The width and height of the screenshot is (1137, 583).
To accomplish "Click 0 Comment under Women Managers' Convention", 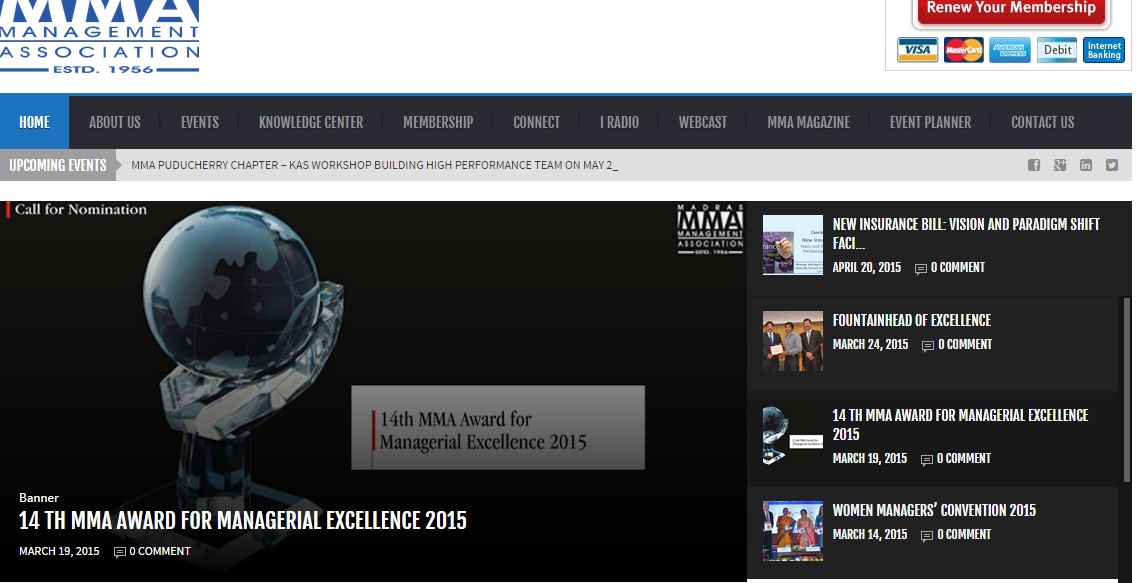I will (x=964, y=534).
